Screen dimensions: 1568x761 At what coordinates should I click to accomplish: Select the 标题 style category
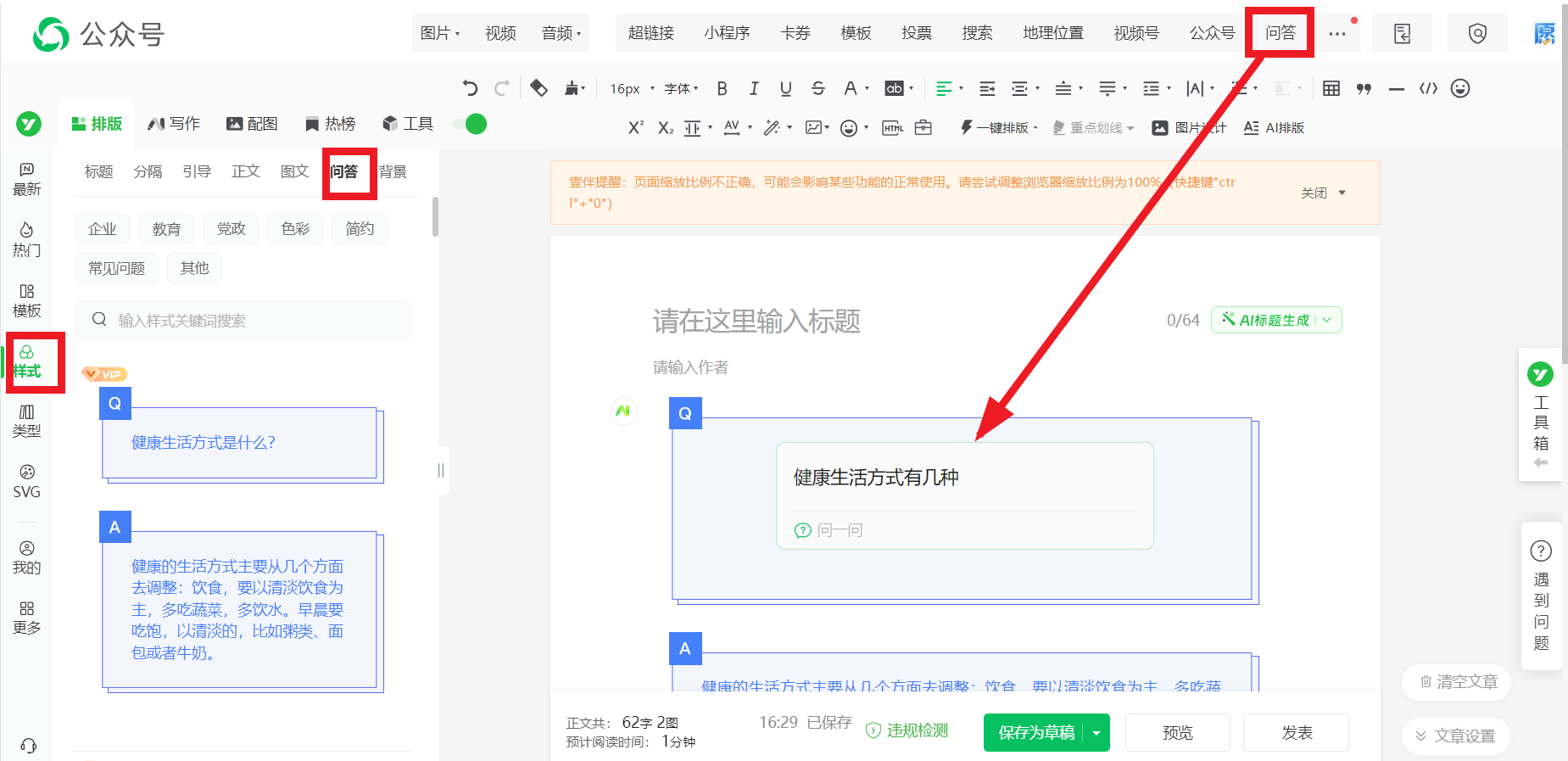pyautogui.click(x=98, y=171)
